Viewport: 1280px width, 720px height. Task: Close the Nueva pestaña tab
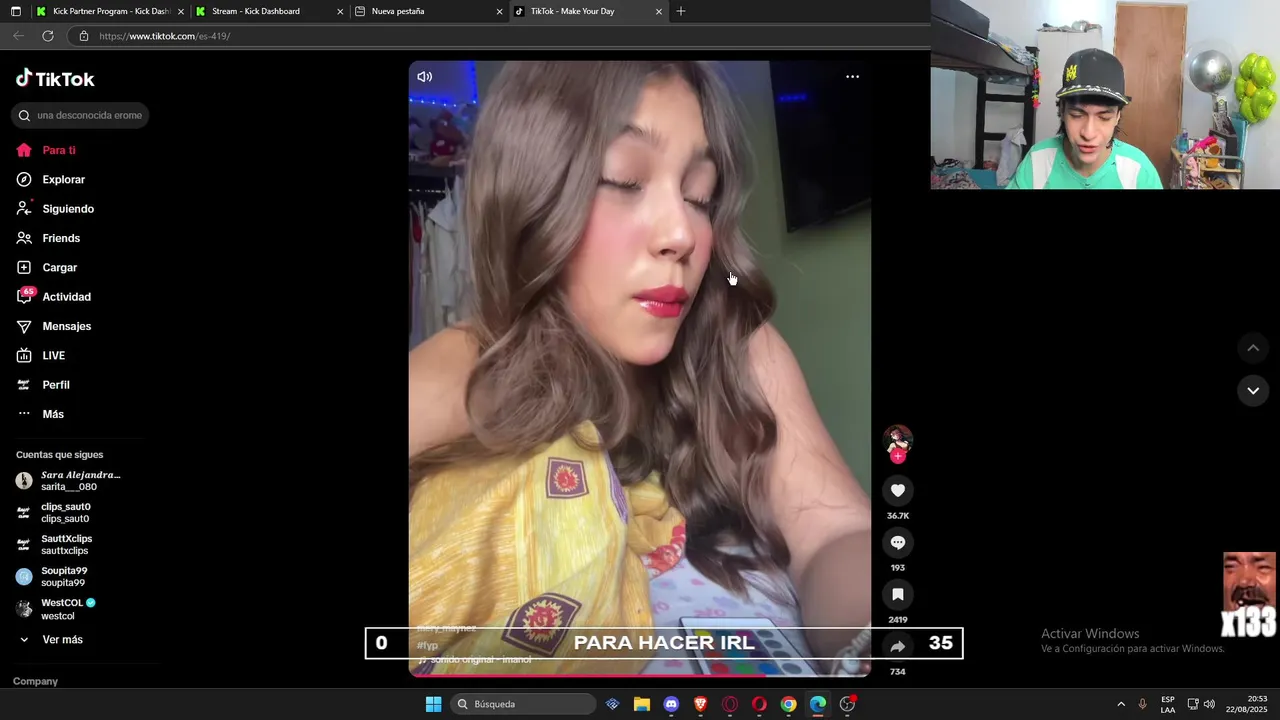click(x=499, y=12)
